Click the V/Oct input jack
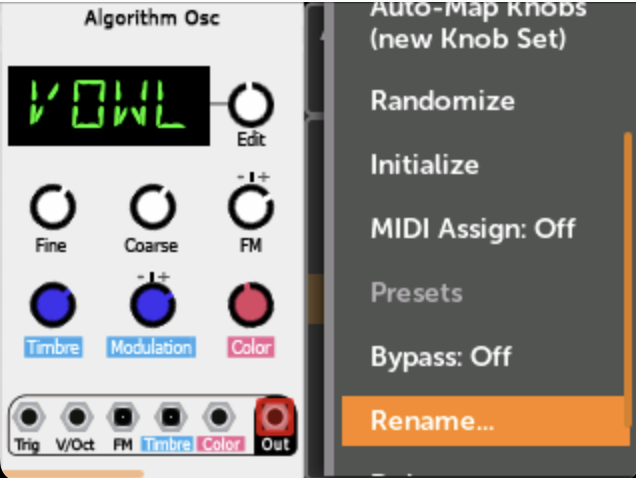 click(77, 417)
